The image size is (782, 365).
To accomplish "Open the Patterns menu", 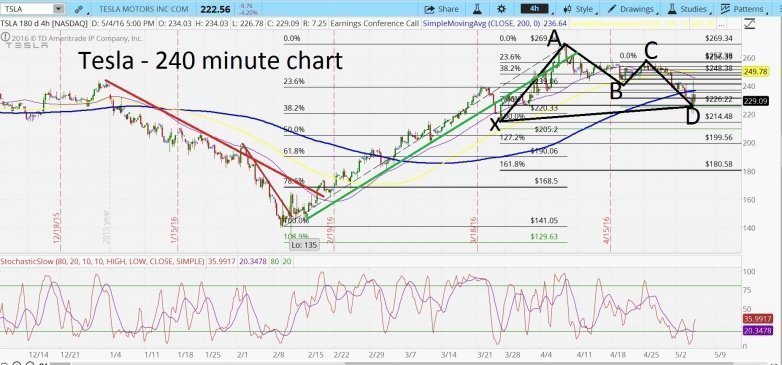I will tap(742, 9).
